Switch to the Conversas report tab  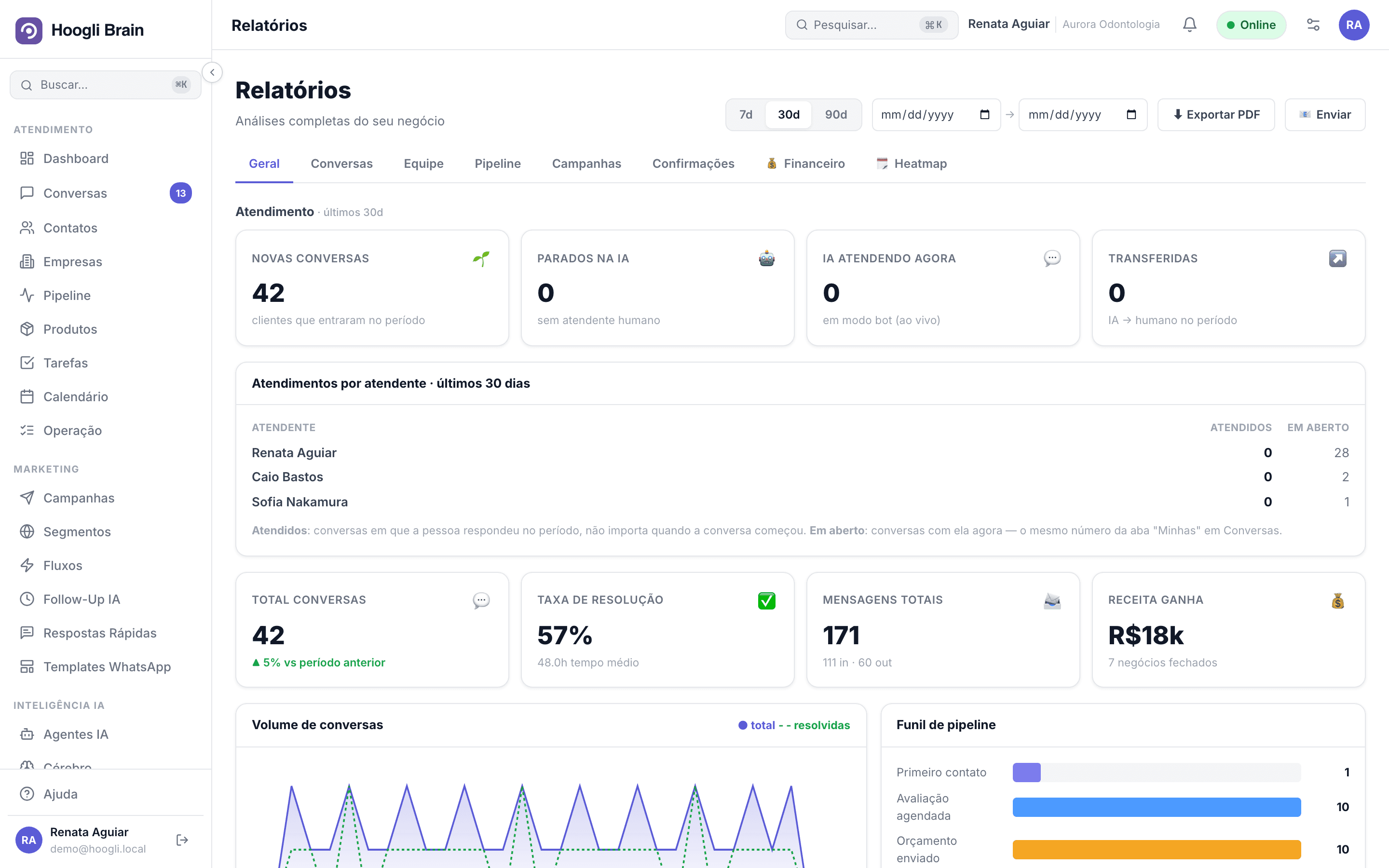[341, 163]
